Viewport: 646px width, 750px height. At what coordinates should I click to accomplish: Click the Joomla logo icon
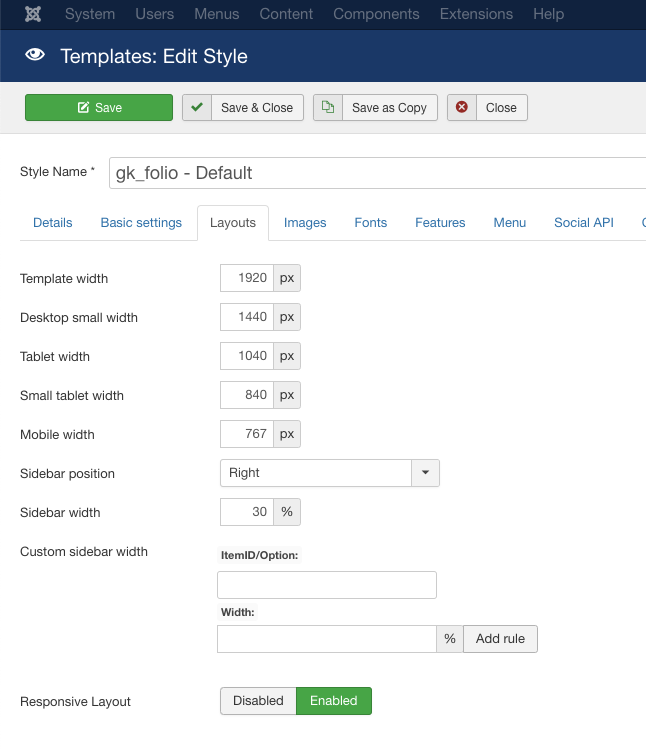pyautogui.click(x=33, y=14)
